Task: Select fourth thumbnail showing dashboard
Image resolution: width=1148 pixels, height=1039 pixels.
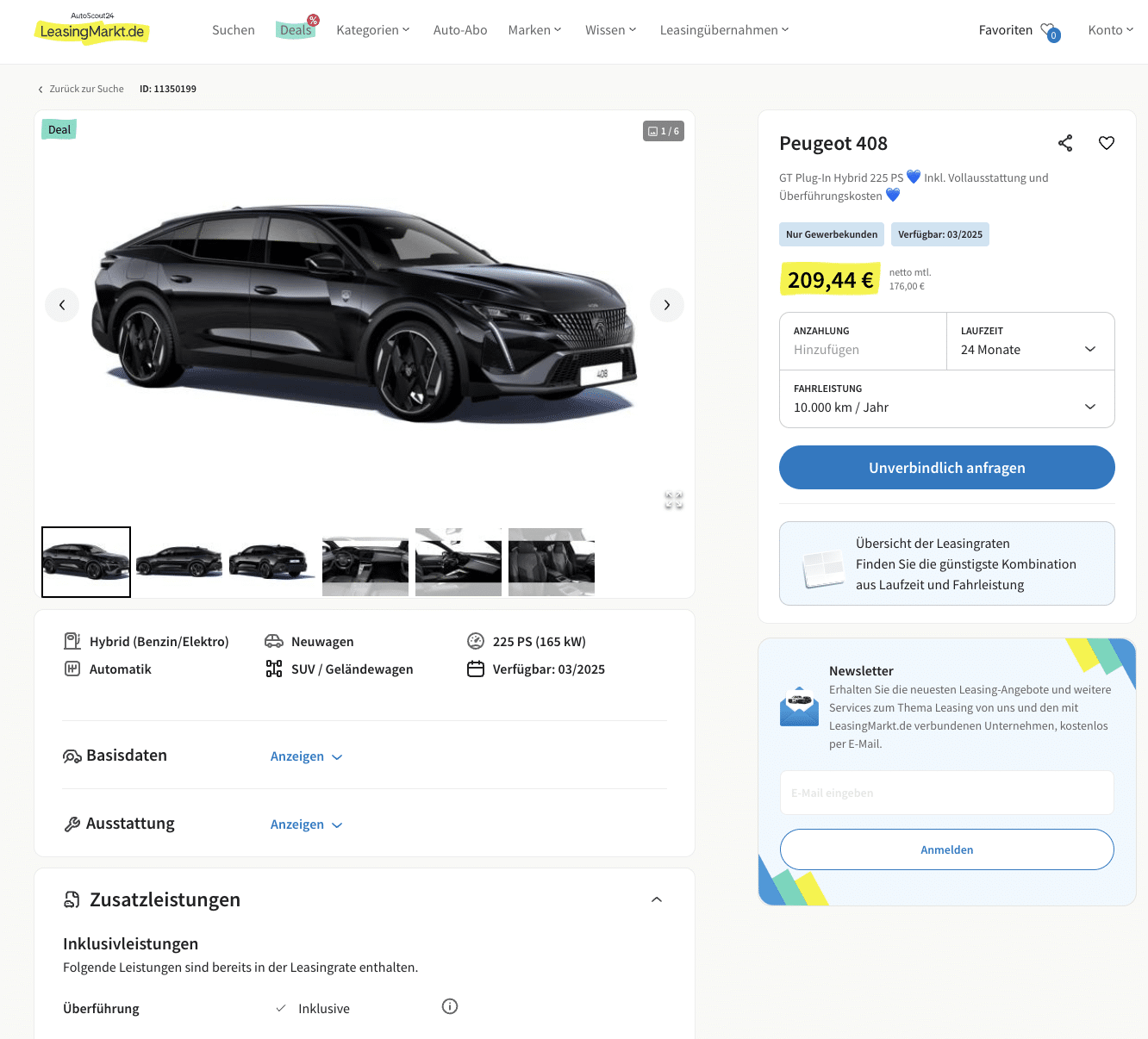Action: pos(365,562)
